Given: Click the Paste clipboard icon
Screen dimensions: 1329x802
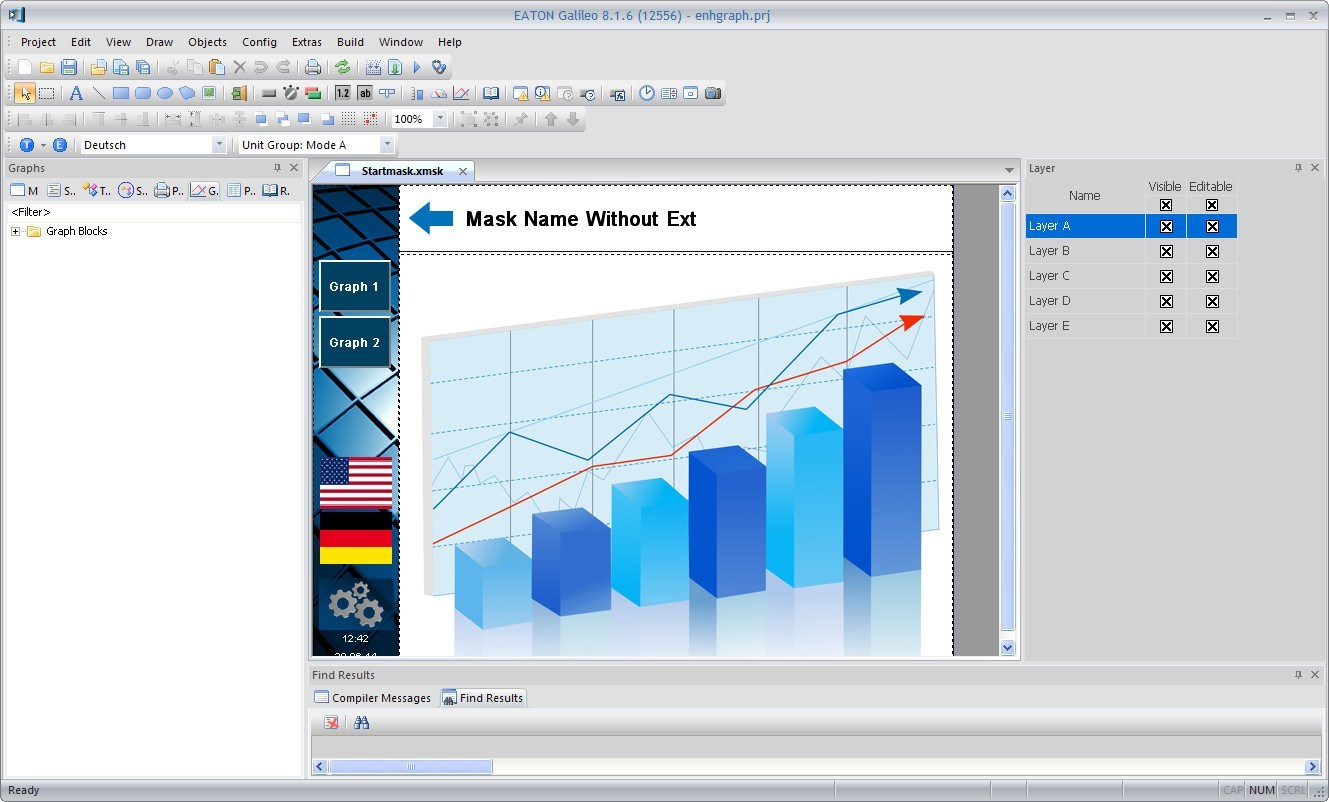Looking at the screenshot, I should click(x=217, y=67).
